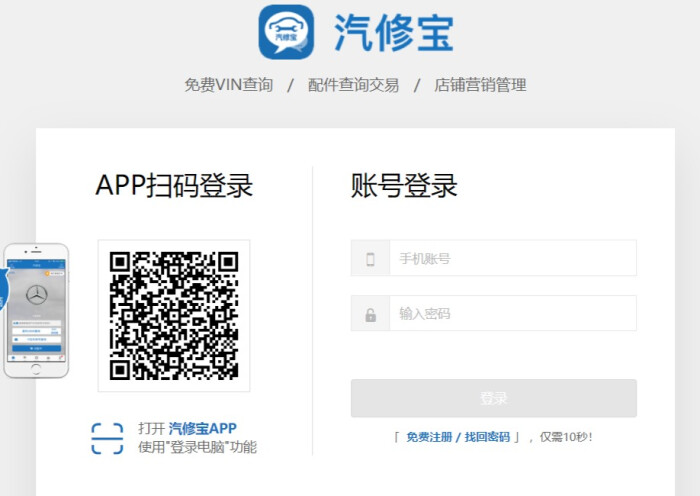Image resolution: width=700 pixels, height=496 pixels.
Task: Click the iPhone app preview image
Action: (36, 311)
